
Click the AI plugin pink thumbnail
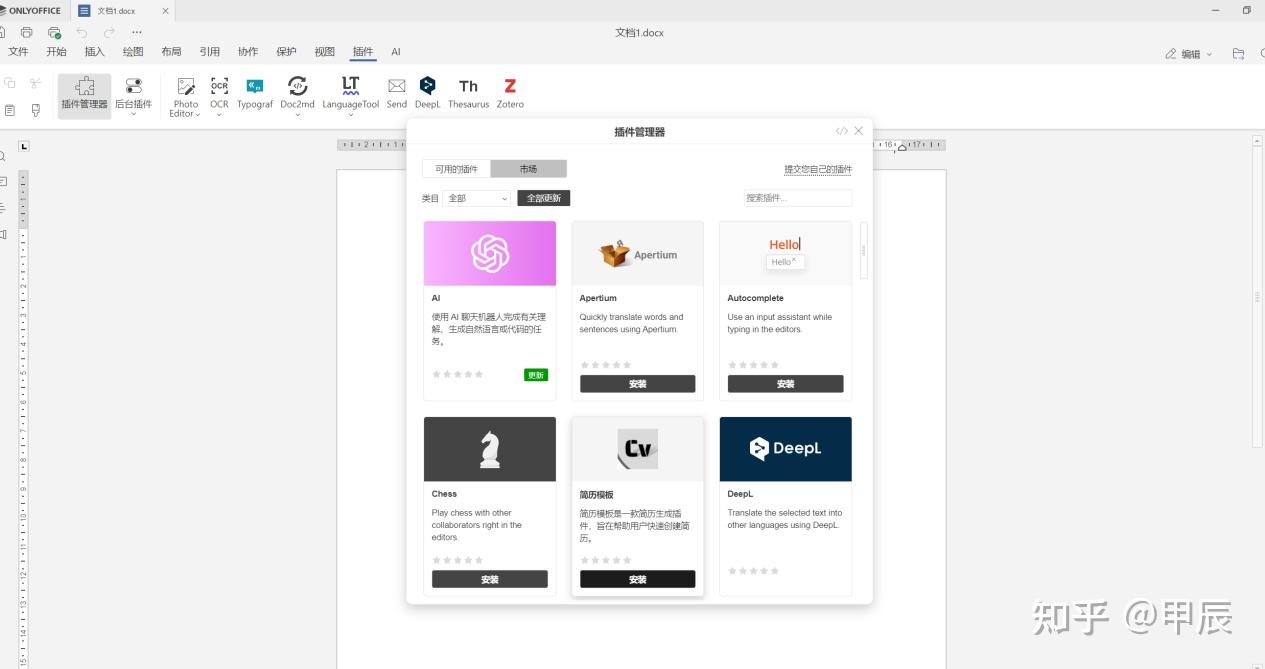pyautogui.click(x=490, y=254)
